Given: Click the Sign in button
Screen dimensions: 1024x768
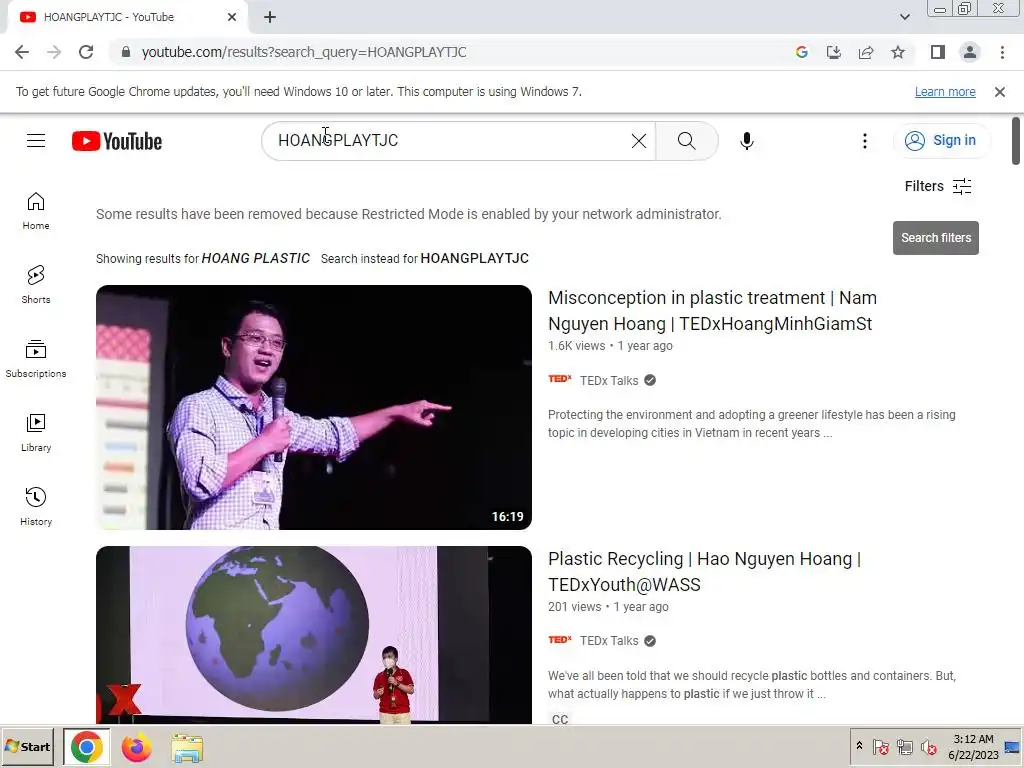Looking at the screenshot, I should 941,140.
